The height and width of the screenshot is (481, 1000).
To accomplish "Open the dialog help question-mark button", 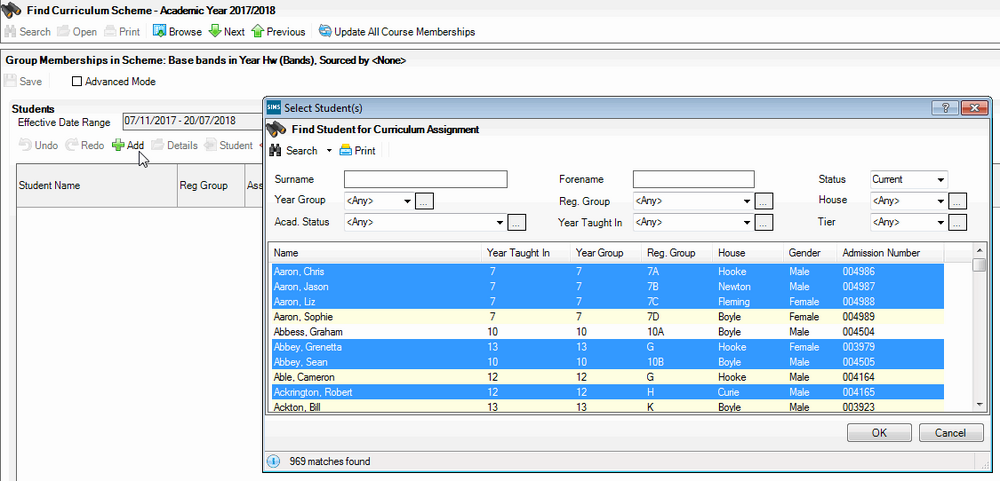I will click(945, 108).
